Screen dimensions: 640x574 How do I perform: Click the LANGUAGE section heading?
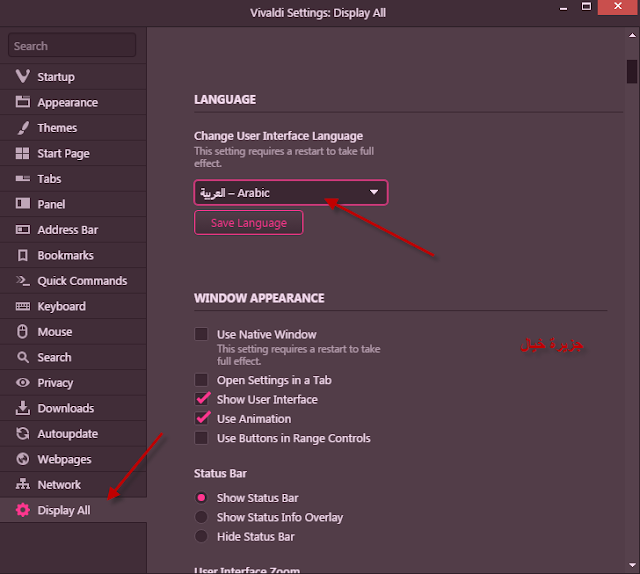225,99
